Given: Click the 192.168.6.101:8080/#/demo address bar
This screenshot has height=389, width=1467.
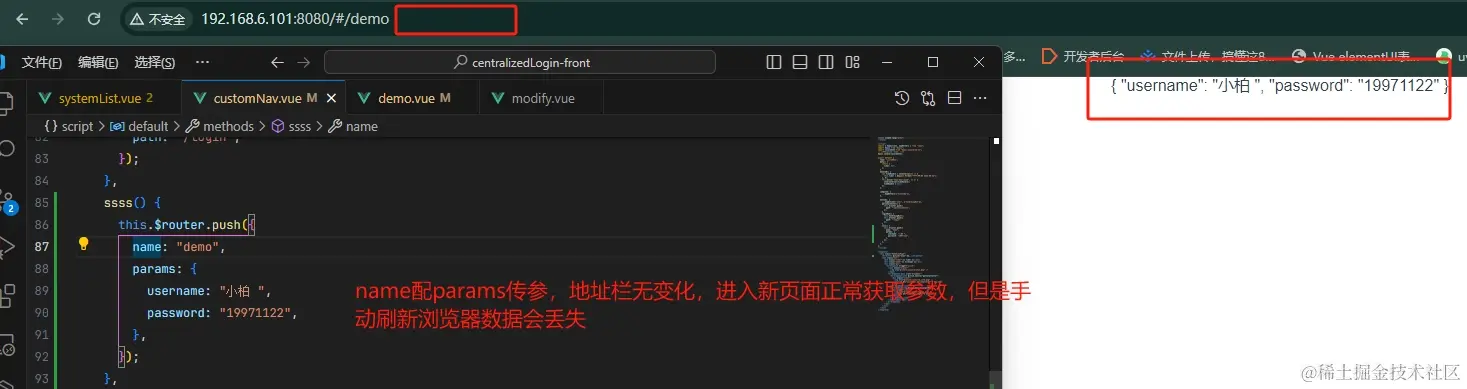Looking at the screenshot, I should coord(295,19).
